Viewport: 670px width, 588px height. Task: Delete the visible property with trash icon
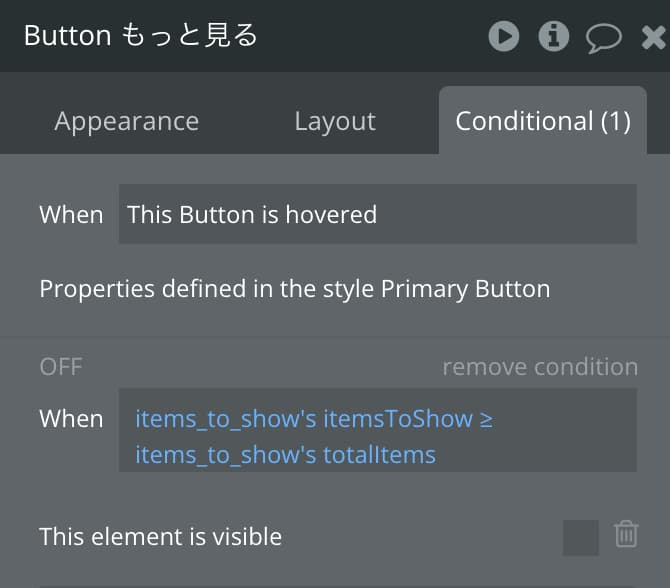tap(626, 534)
